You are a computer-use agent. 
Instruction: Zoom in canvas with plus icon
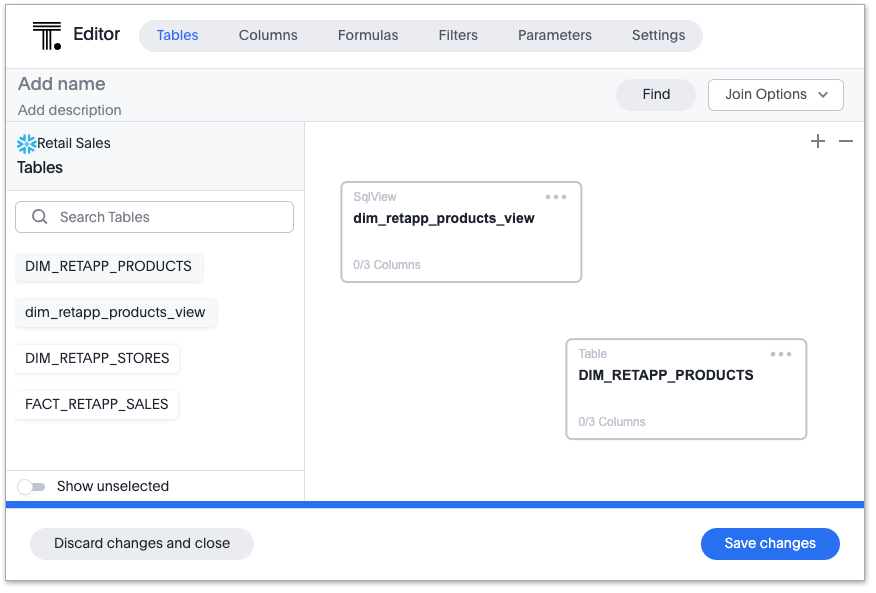(818, 142)
